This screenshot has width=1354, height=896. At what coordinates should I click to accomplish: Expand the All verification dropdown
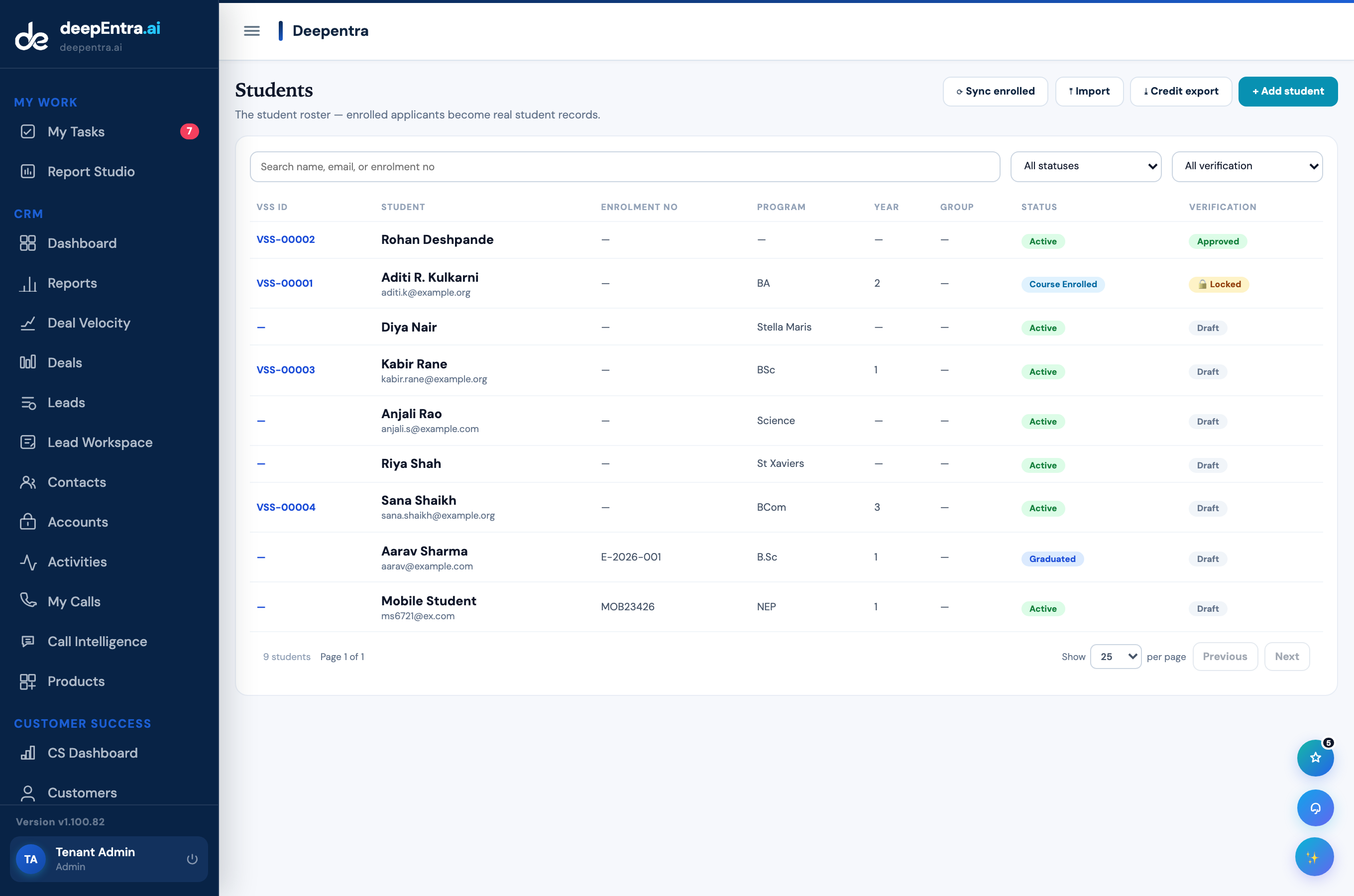click(x=1247, y=166)
